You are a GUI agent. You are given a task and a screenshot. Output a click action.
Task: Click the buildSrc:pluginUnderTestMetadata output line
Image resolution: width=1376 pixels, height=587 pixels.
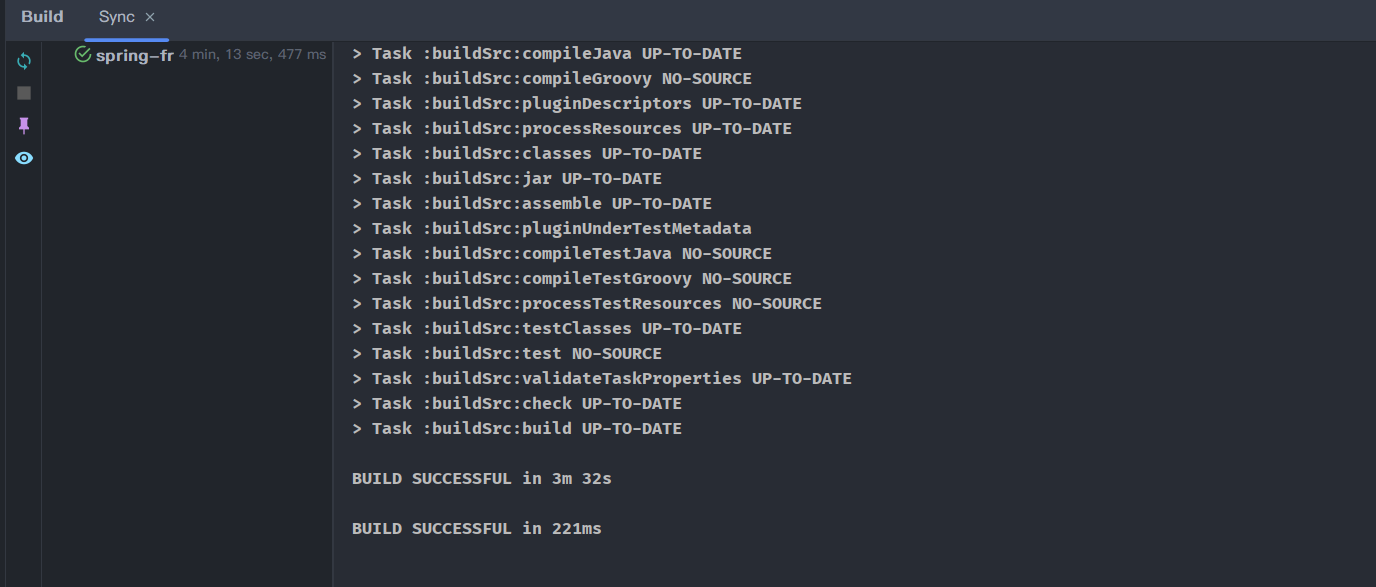(x=561, y=229)
